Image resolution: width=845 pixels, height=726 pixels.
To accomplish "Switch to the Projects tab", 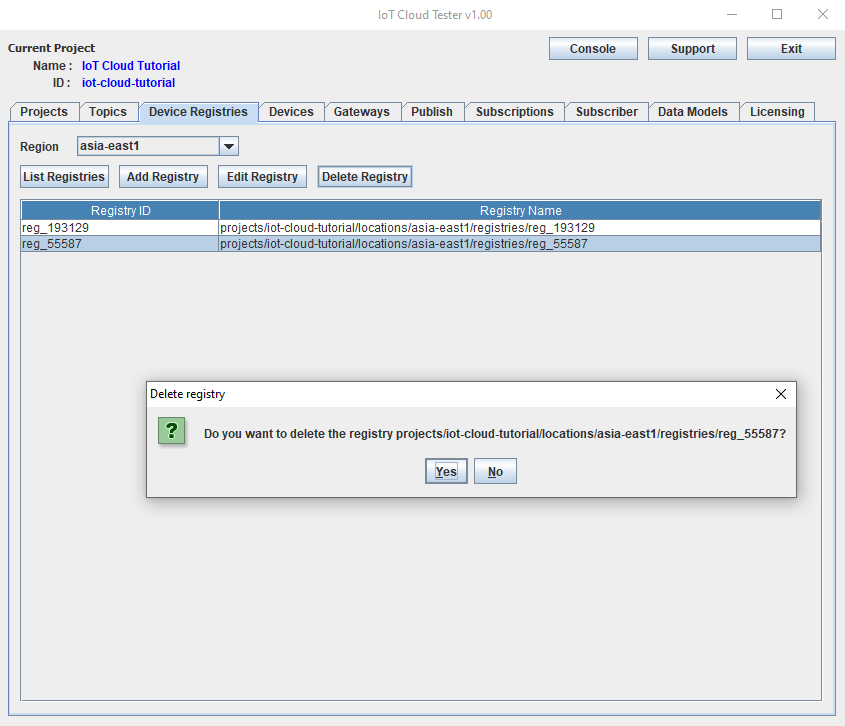I will pyautogui.click(x=44, y=112).
